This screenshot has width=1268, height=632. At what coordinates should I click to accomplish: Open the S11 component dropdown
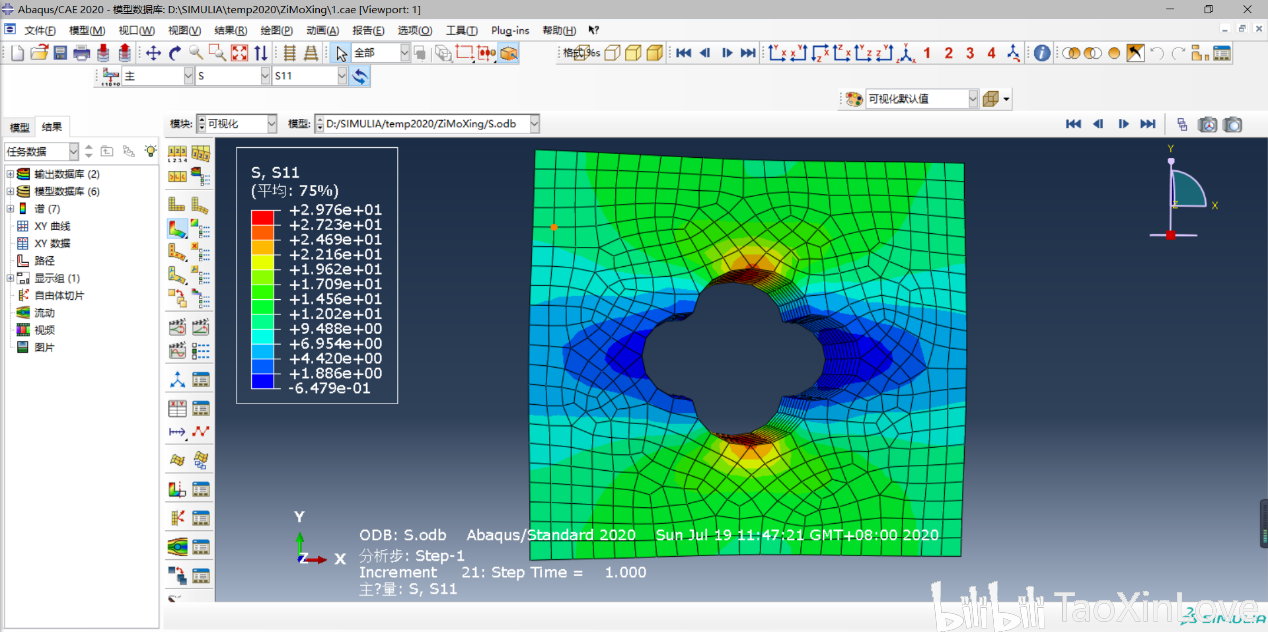pyautogui.click(x=341, y=76)
